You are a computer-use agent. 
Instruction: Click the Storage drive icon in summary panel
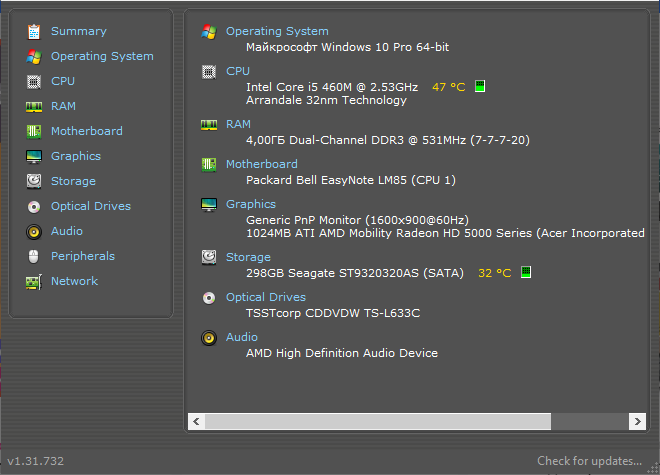(209, 257)
